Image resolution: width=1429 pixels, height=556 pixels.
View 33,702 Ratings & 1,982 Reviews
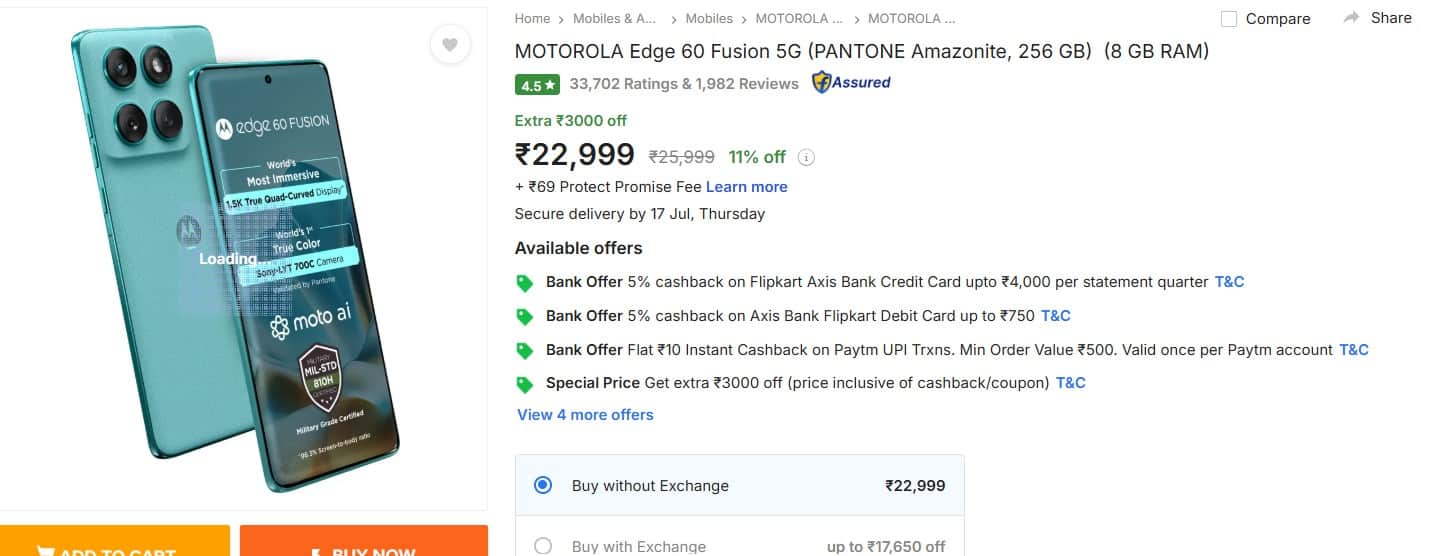(684, 84)
